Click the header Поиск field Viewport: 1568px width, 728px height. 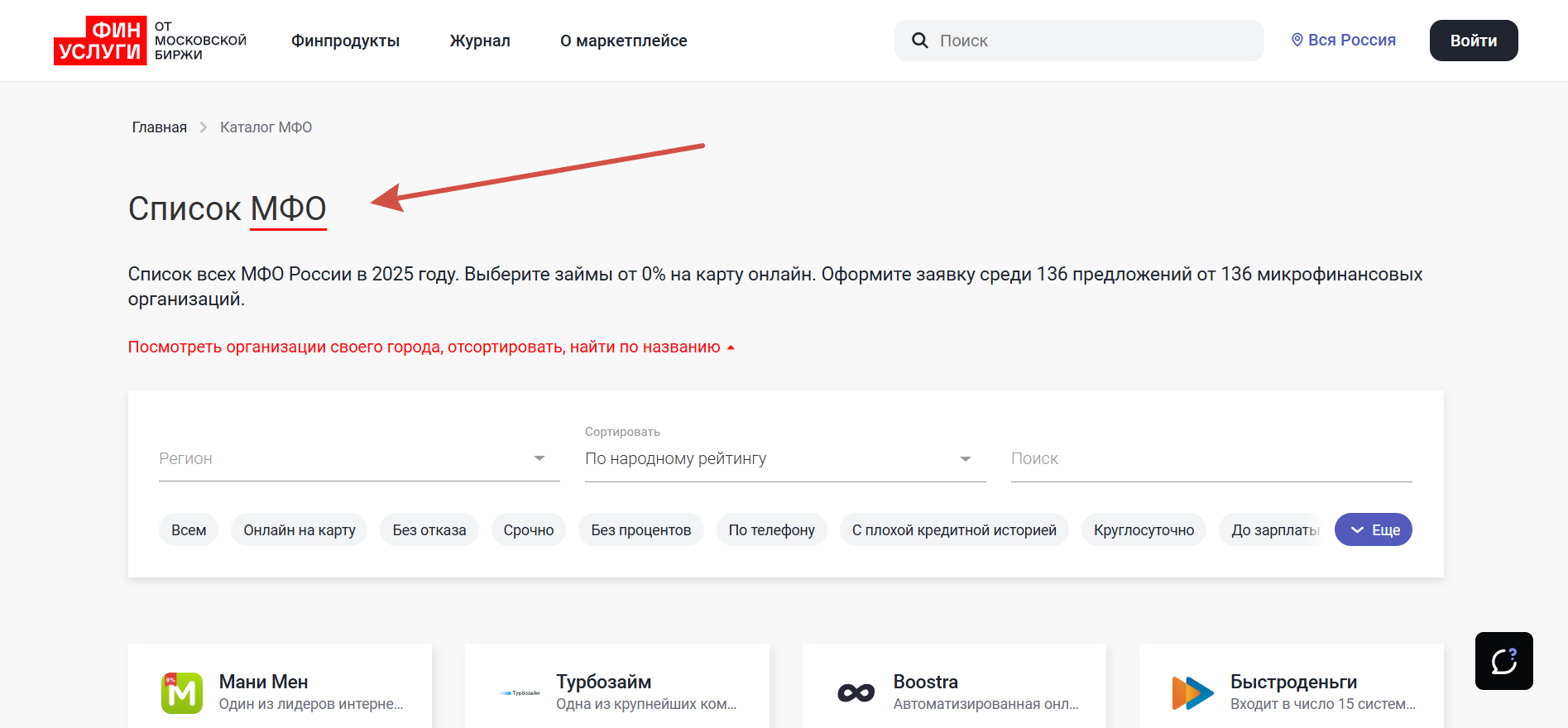tap(1079, 41)
